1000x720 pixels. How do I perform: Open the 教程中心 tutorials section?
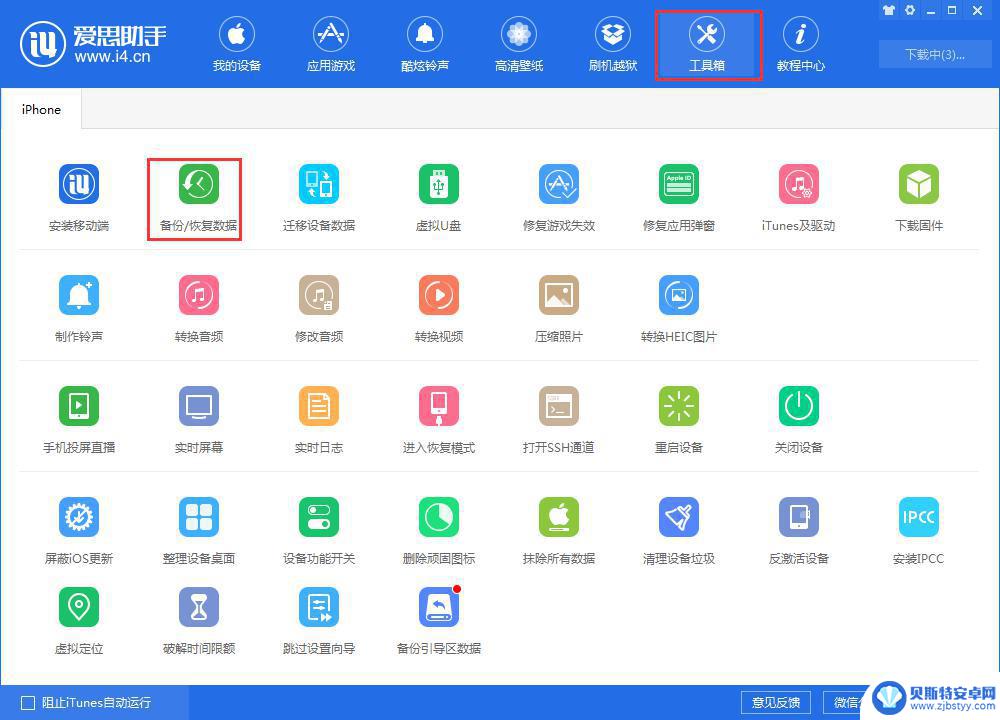[x=800, y=45]
